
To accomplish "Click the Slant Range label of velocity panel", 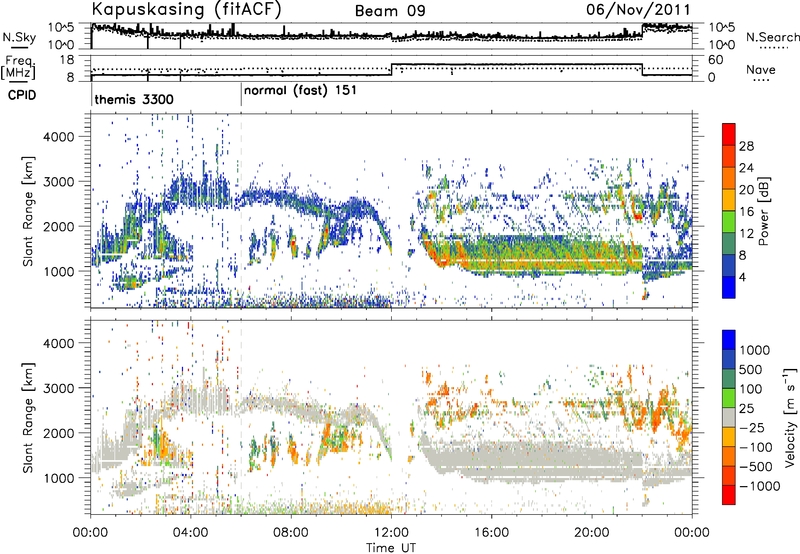I will (28, 417).
